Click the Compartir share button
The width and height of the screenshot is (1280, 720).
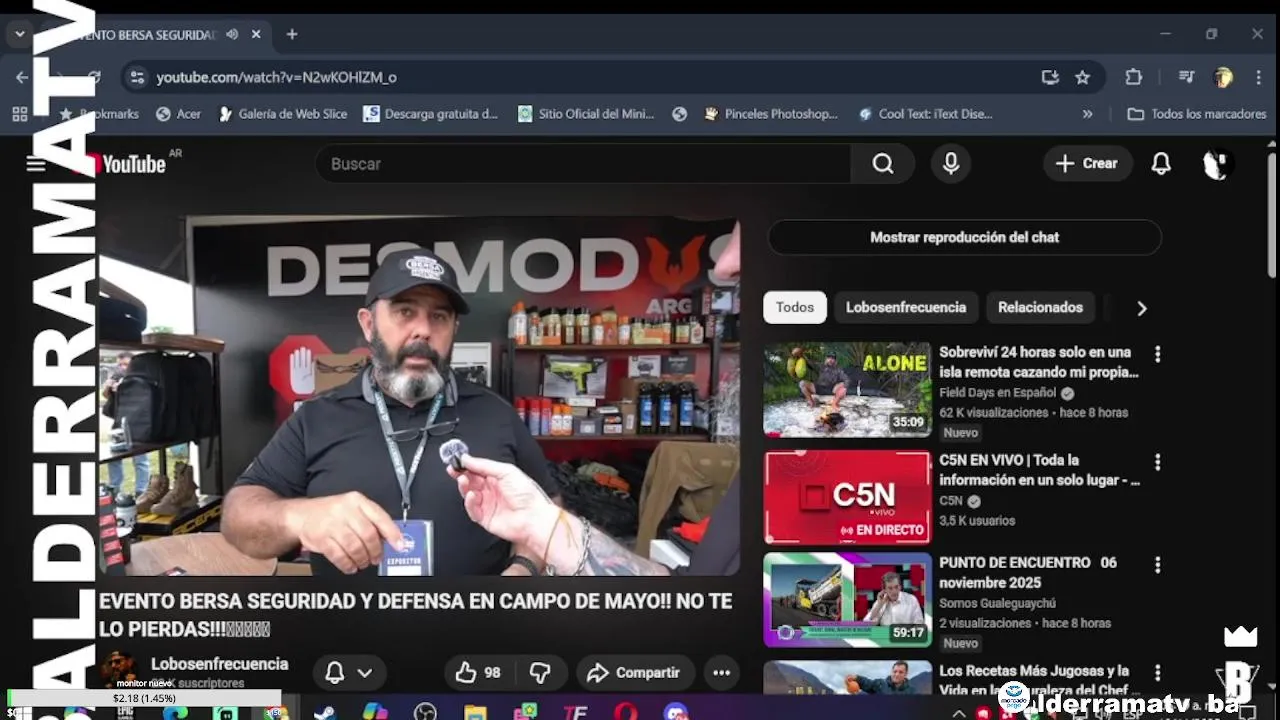point(634,673)
